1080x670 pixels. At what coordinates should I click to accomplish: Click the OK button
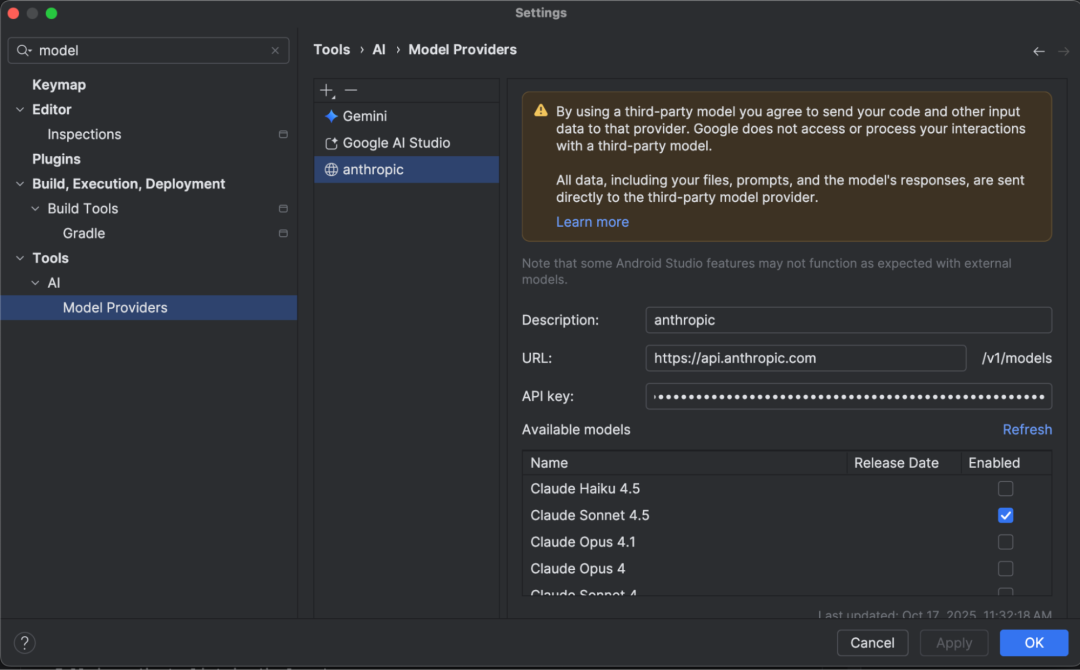point(1034,643)
